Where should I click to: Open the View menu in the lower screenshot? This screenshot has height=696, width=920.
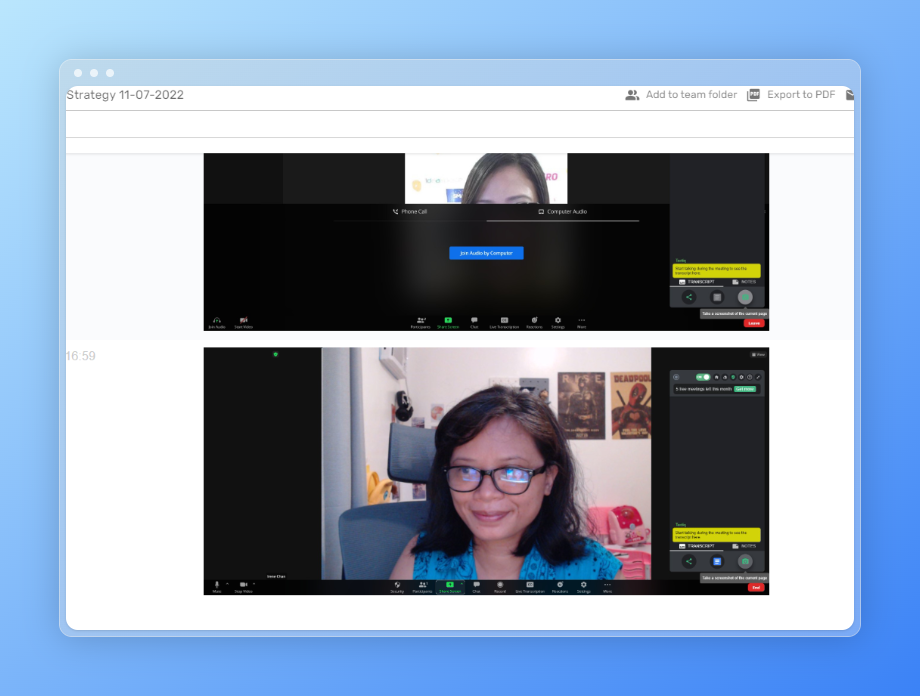coord(759,354)
